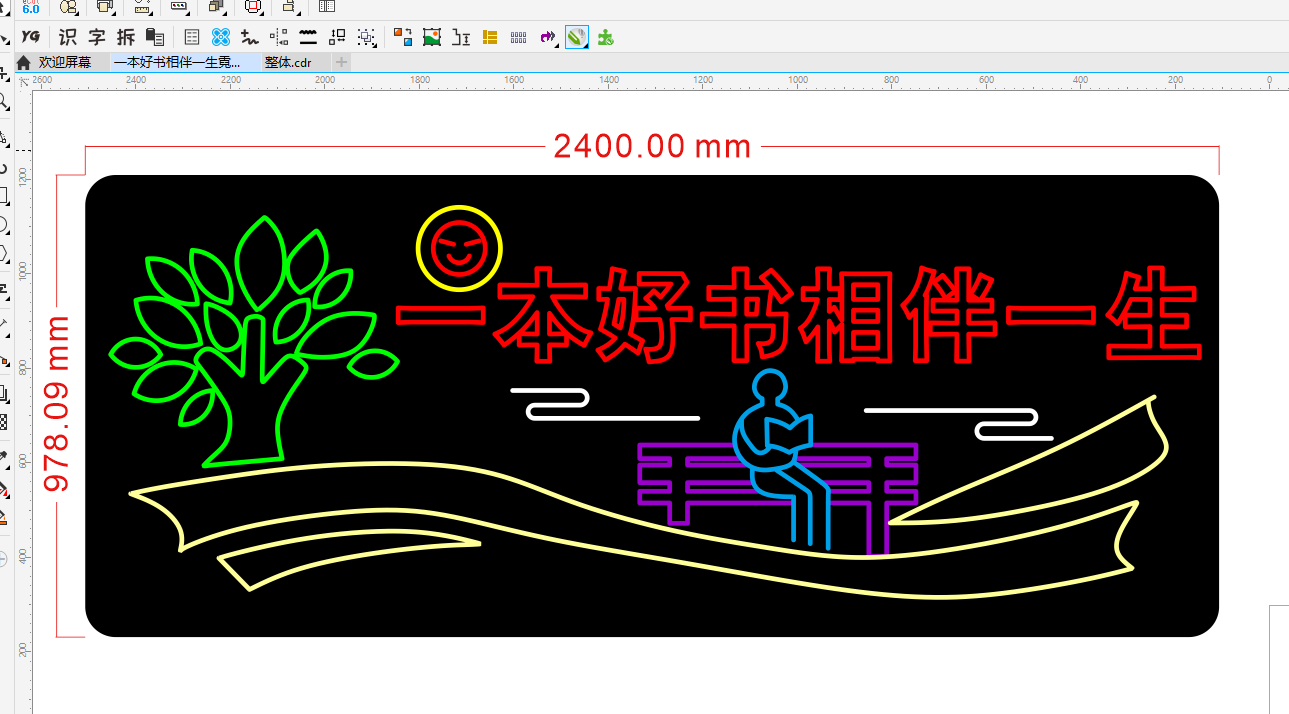This screenshot has height=714, width=1289.
Task: Click the yellow list rows icon
Action: point(490,37)
